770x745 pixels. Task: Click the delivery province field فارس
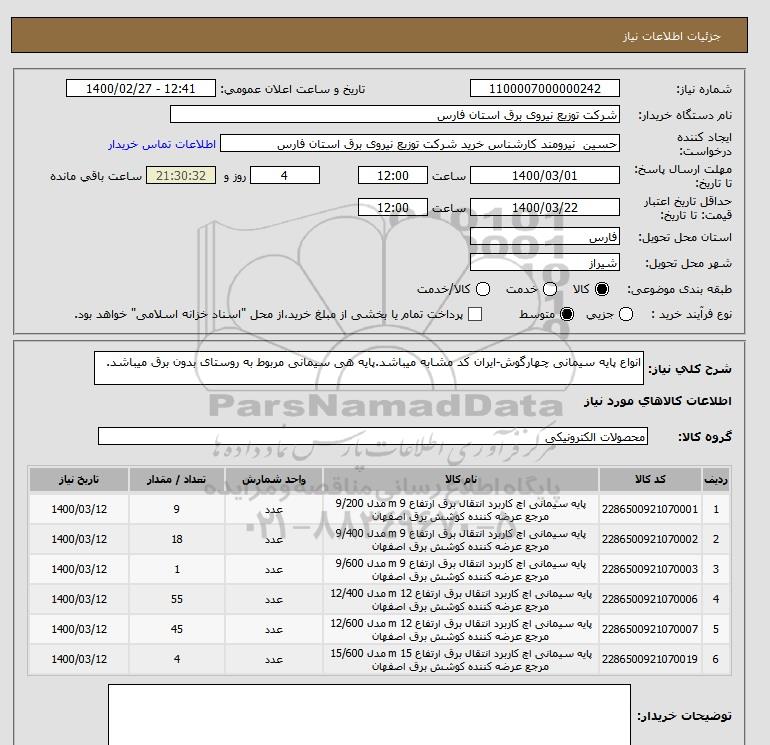[x=545, y=237]
